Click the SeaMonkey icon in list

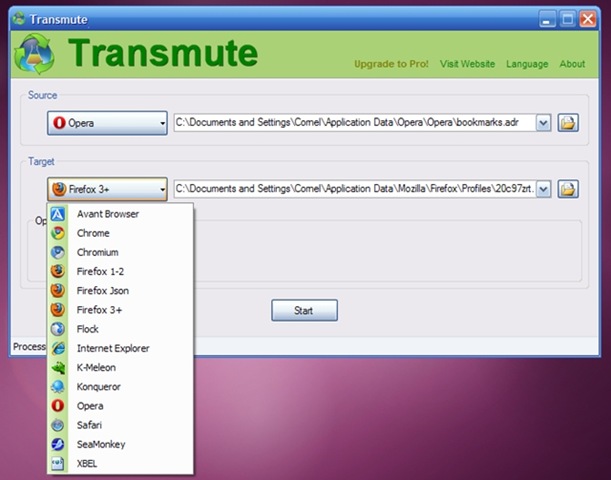(x=58, y=444)
